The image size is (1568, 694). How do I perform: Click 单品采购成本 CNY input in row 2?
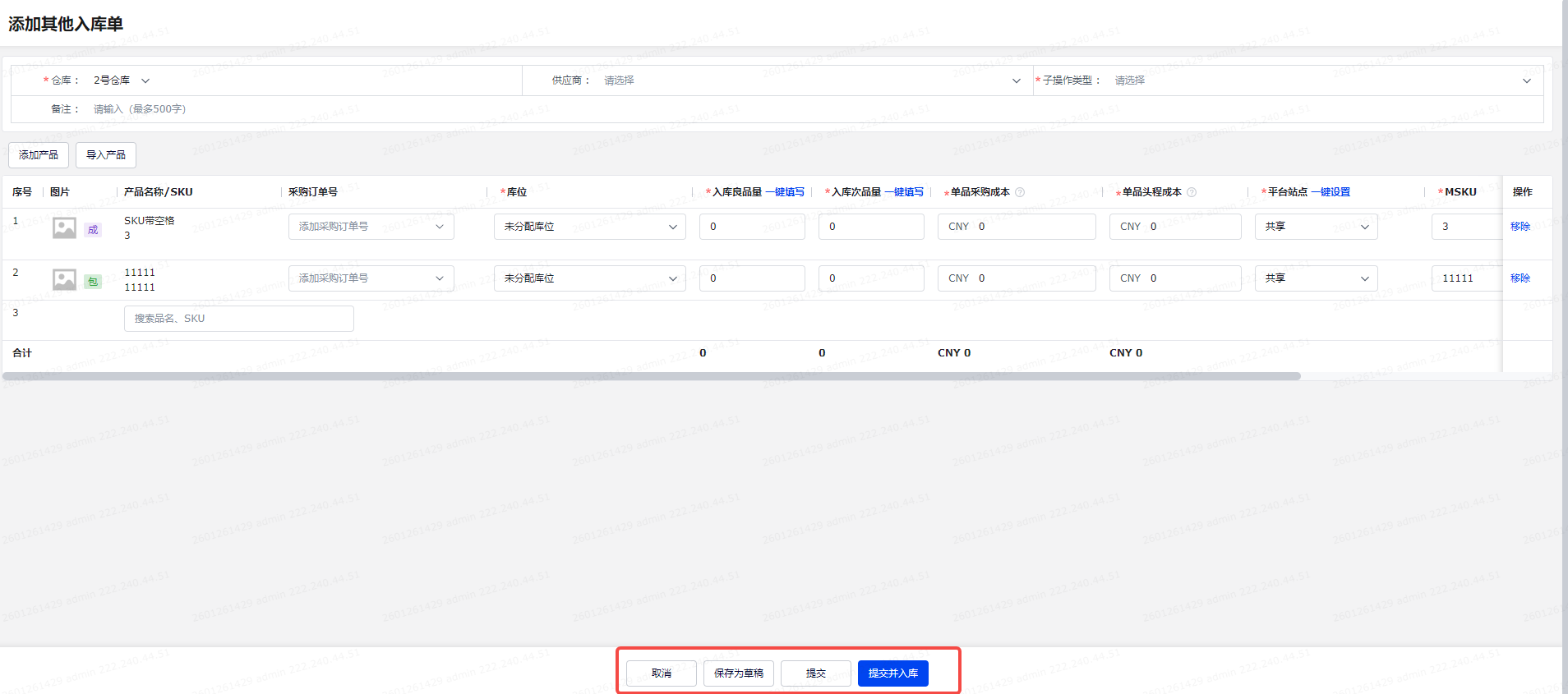point(1017,278)
